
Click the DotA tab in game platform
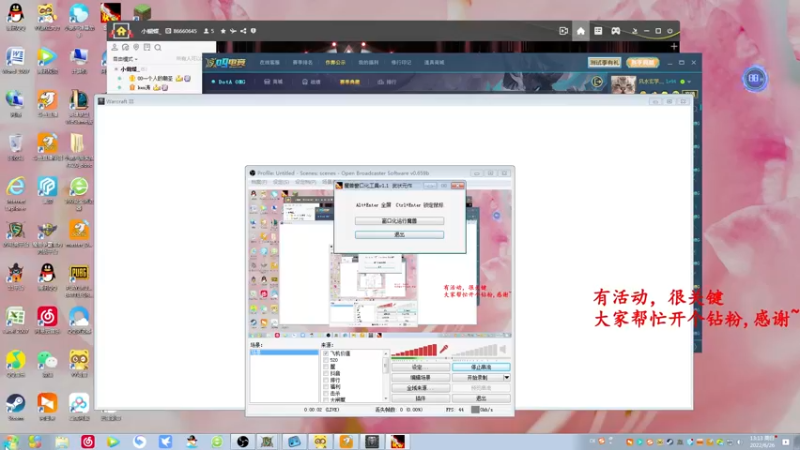(x=228, y=82)
